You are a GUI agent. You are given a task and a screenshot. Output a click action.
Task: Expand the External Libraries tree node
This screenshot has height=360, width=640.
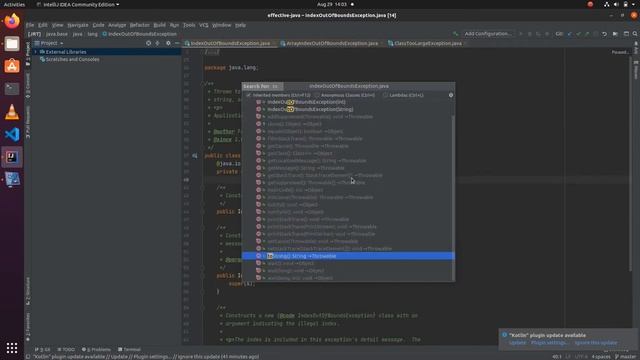36,52
